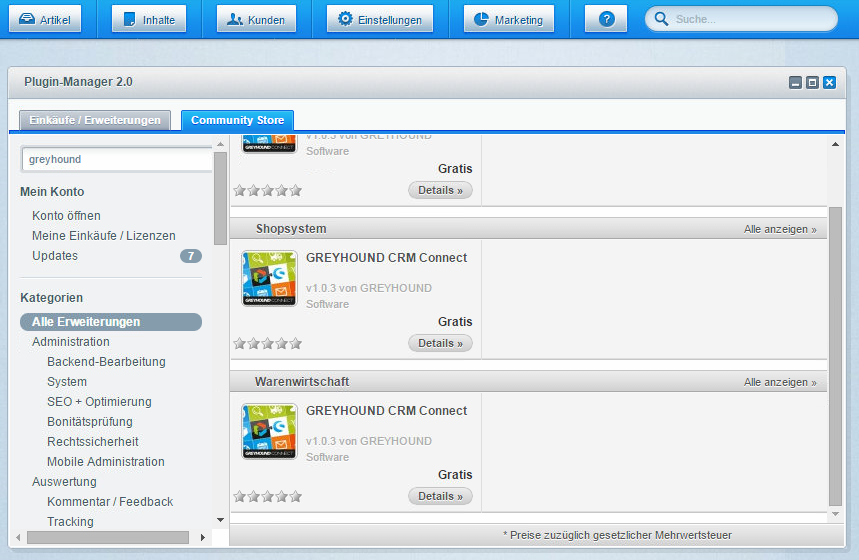Select Bonitätsprüfung subcategory
Screen dimensions: 859x560
click(x=90, y=422)
